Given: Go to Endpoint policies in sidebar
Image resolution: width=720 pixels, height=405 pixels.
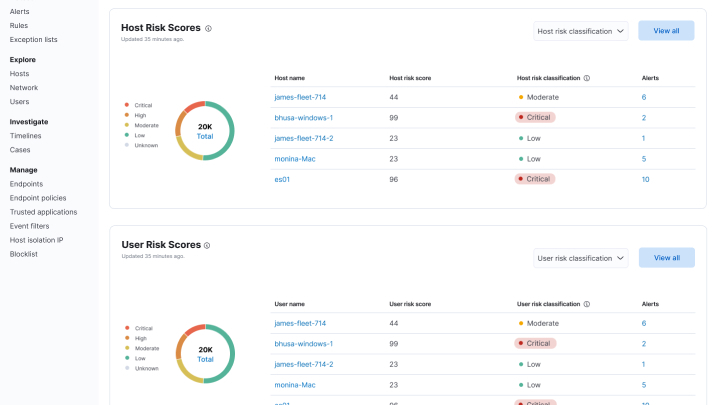Looking at the screenshot, I should click(38, 198).
